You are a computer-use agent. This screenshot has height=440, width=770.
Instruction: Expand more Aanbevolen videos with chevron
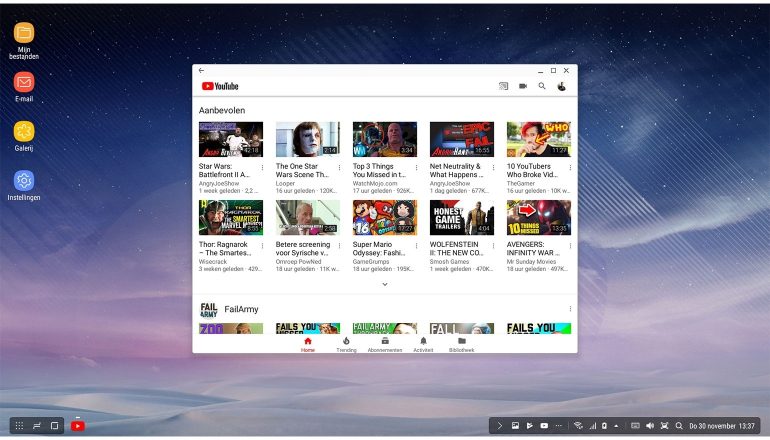point(385,285)
